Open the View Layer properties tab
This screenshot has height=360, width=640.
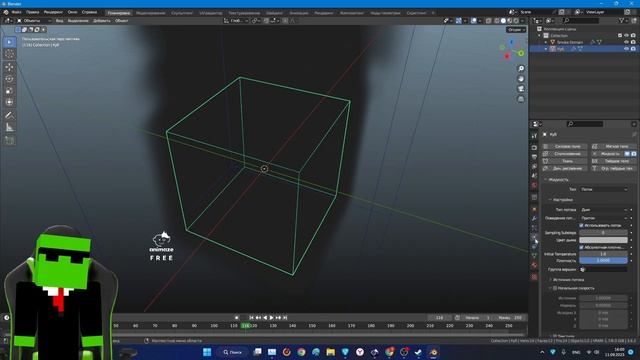534,167
